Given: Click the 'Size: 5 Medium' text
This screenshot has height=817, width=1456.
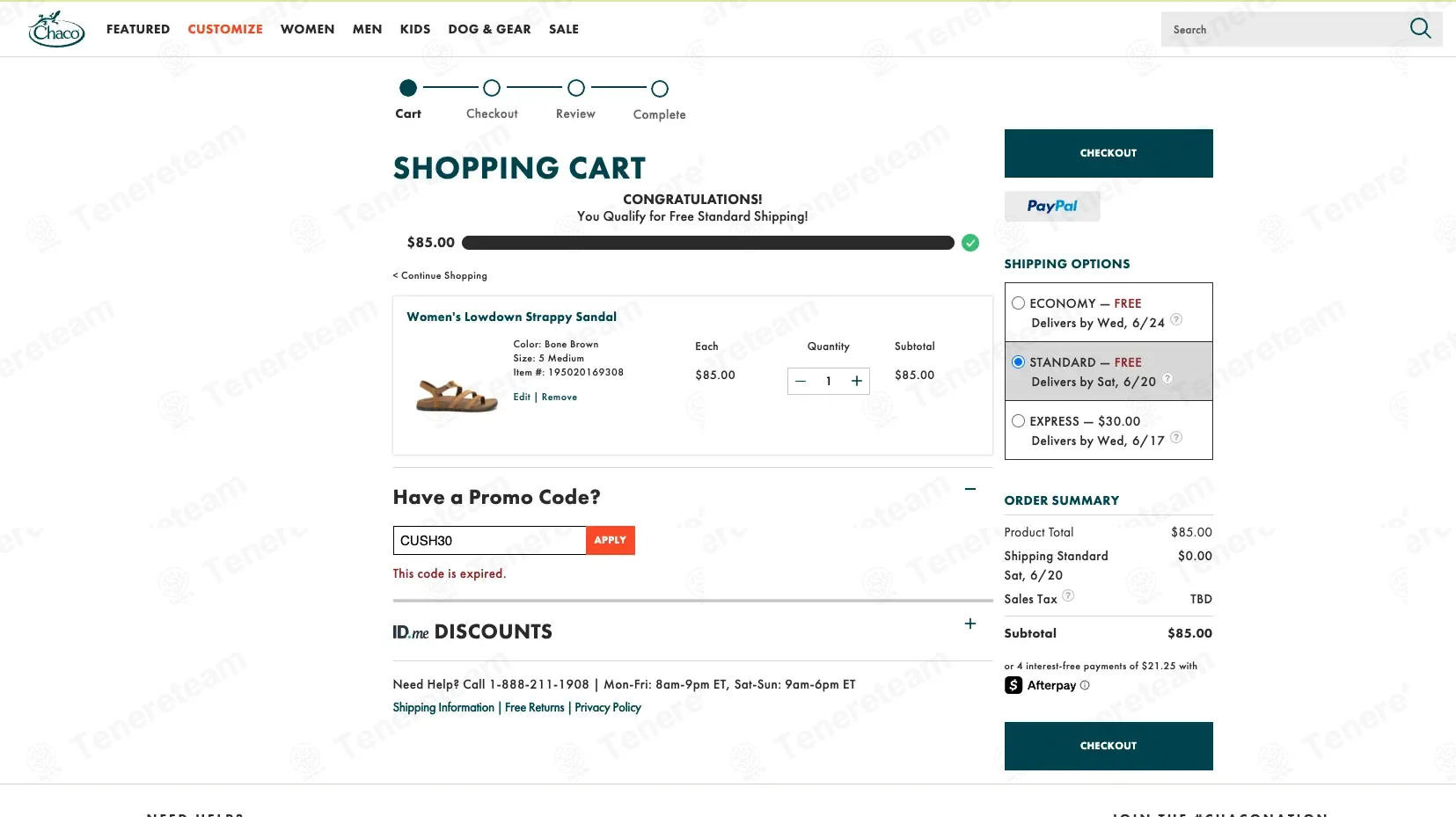Looking at the screenshot, I should pyautogui.click(x=549, y=358).
